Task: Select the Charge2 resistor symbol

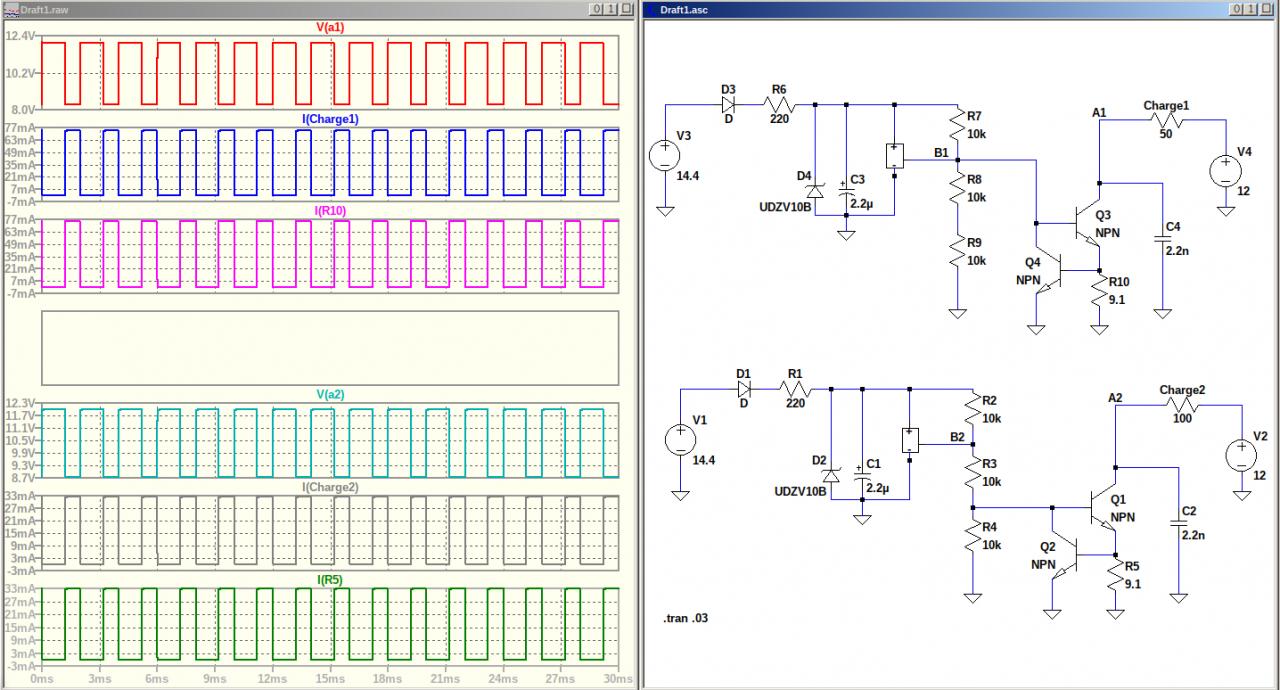Action: tap(1182, 405)
